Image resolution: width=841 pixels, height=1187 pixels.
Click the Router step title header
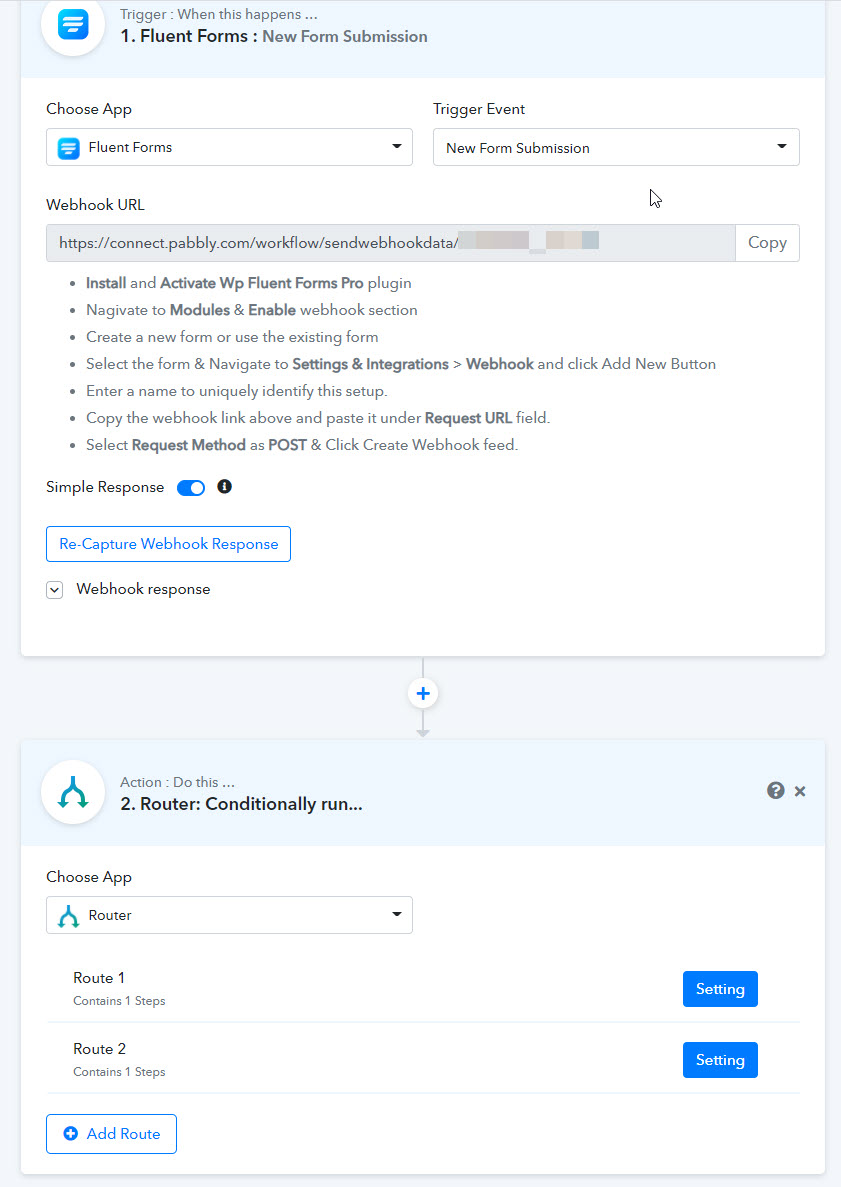(241, 804)
